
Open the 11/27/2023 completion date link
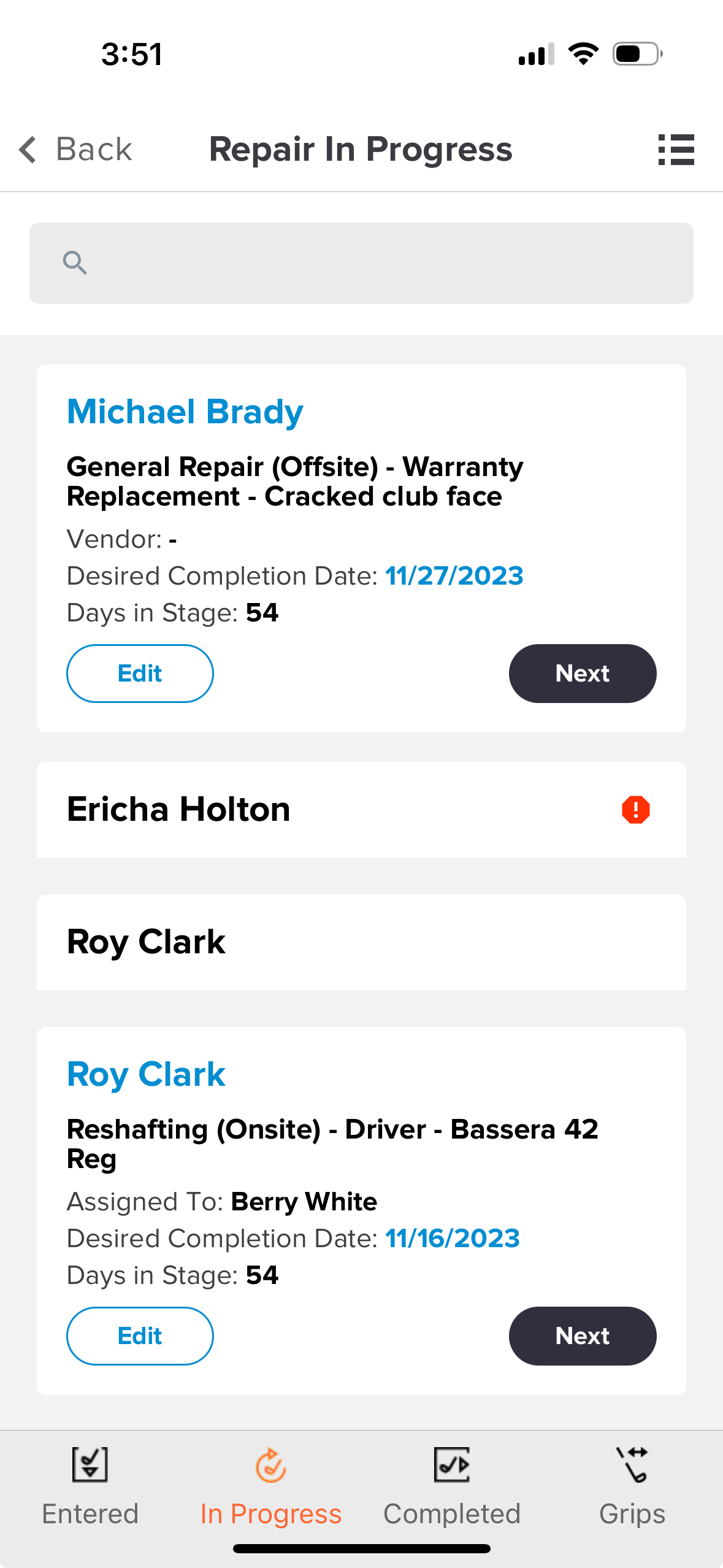(x=454, y=576)
